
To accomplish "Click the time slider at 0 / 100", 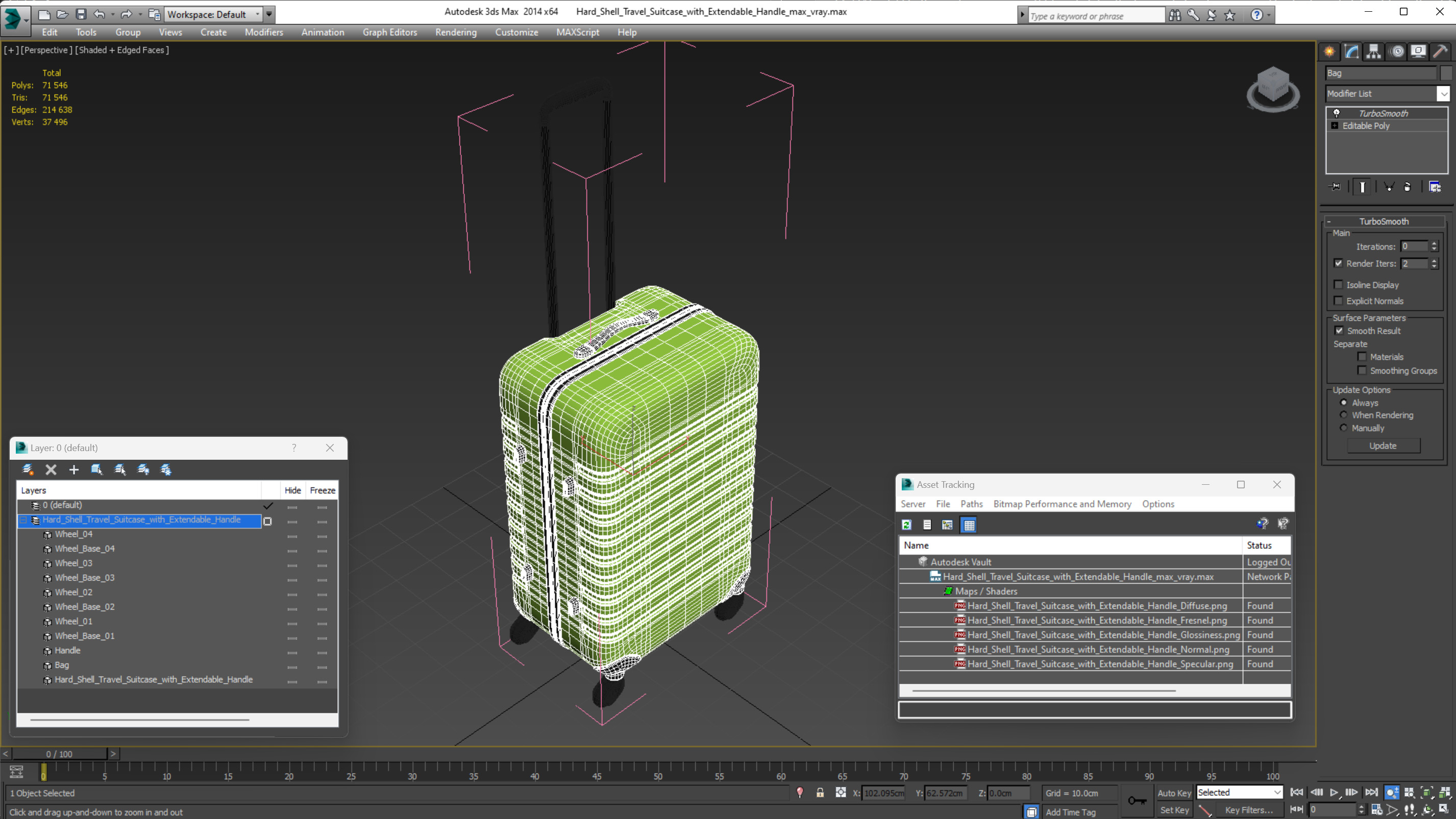I will click(59, 754).
